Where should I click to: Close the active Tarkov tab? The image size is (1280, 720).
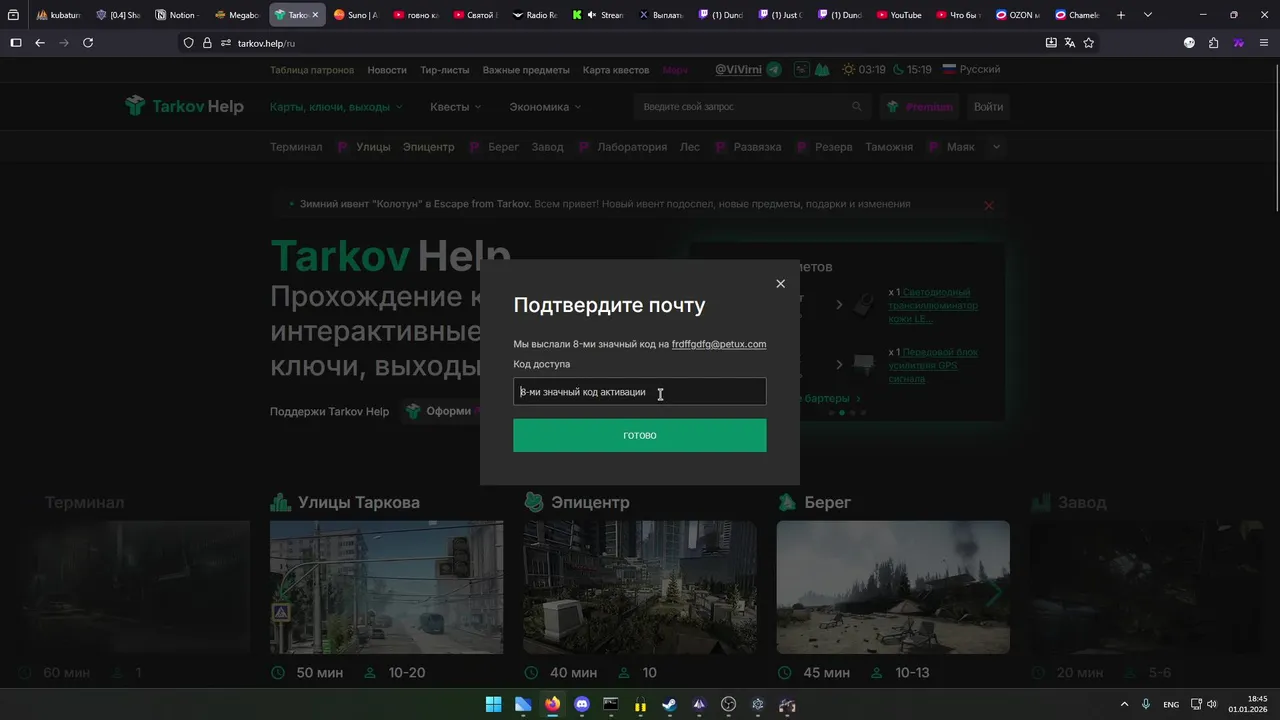(x=315, y=15)
